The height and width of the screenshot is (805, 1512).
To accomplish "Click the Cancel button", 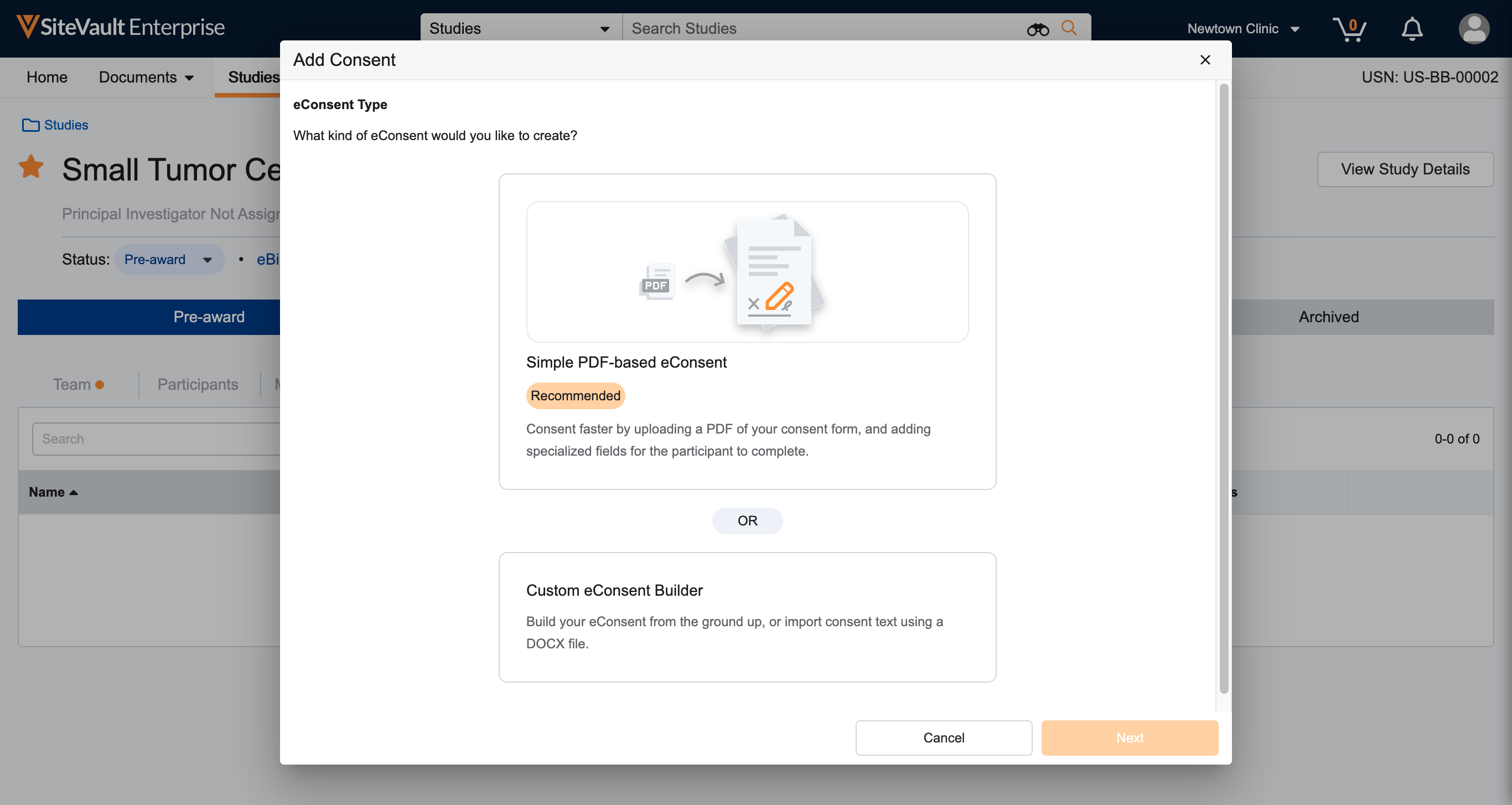I will [943, 737].
